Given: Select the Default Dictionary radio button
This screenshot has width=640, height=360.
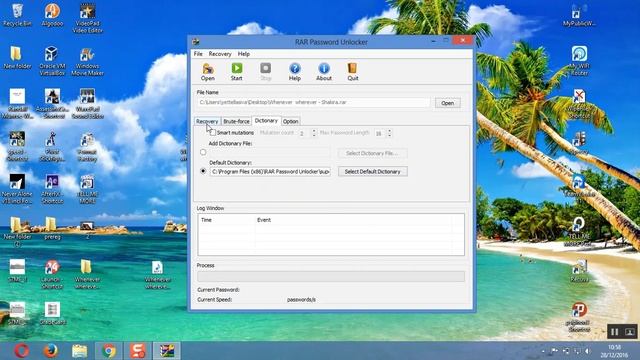Looking at the screenshot, I should (203, 171).
